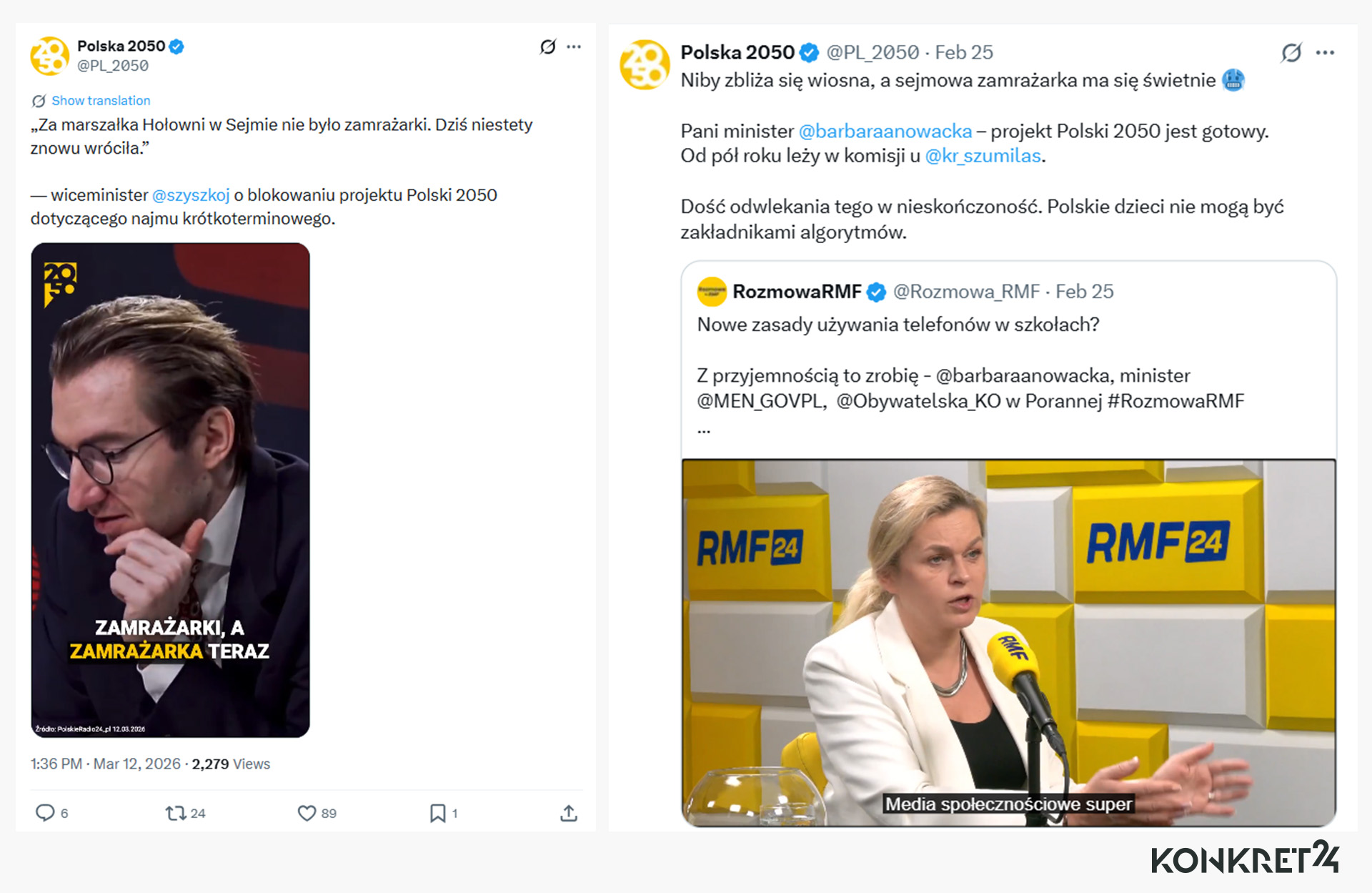Like the tweet with 89 hearts

coord(307,813)
